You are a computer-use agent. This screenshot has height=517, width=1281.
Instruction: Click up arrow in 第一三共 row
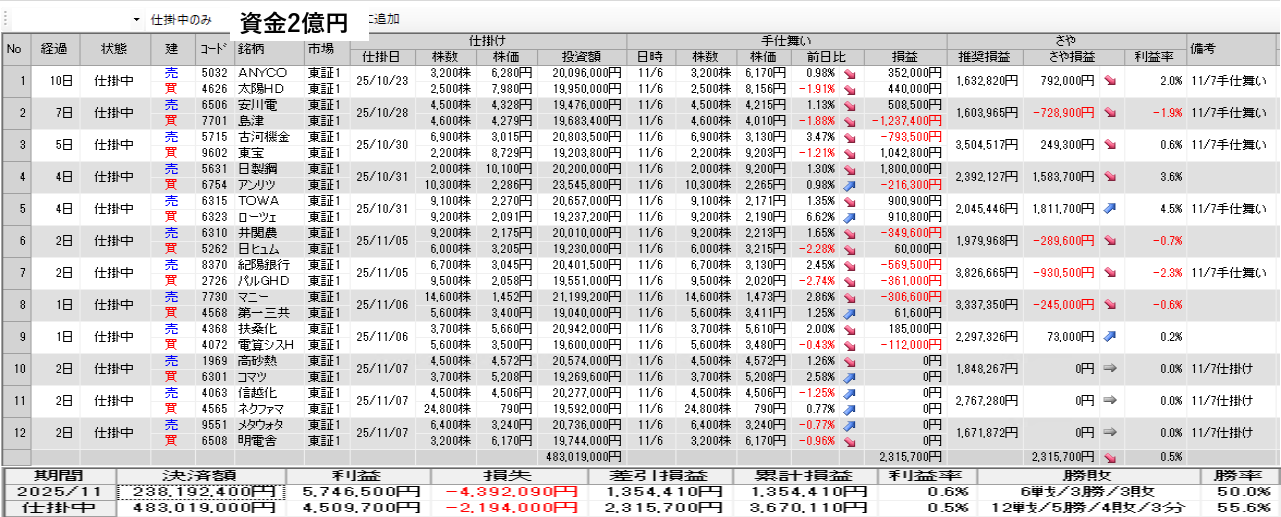click(849, 313)
